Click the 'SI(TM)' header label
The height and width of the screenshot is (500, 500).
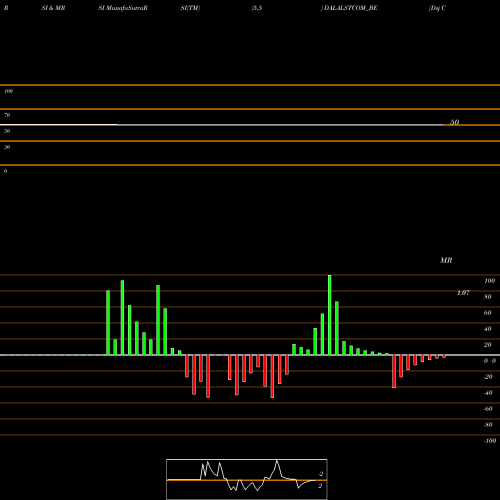tap(190, 8)
